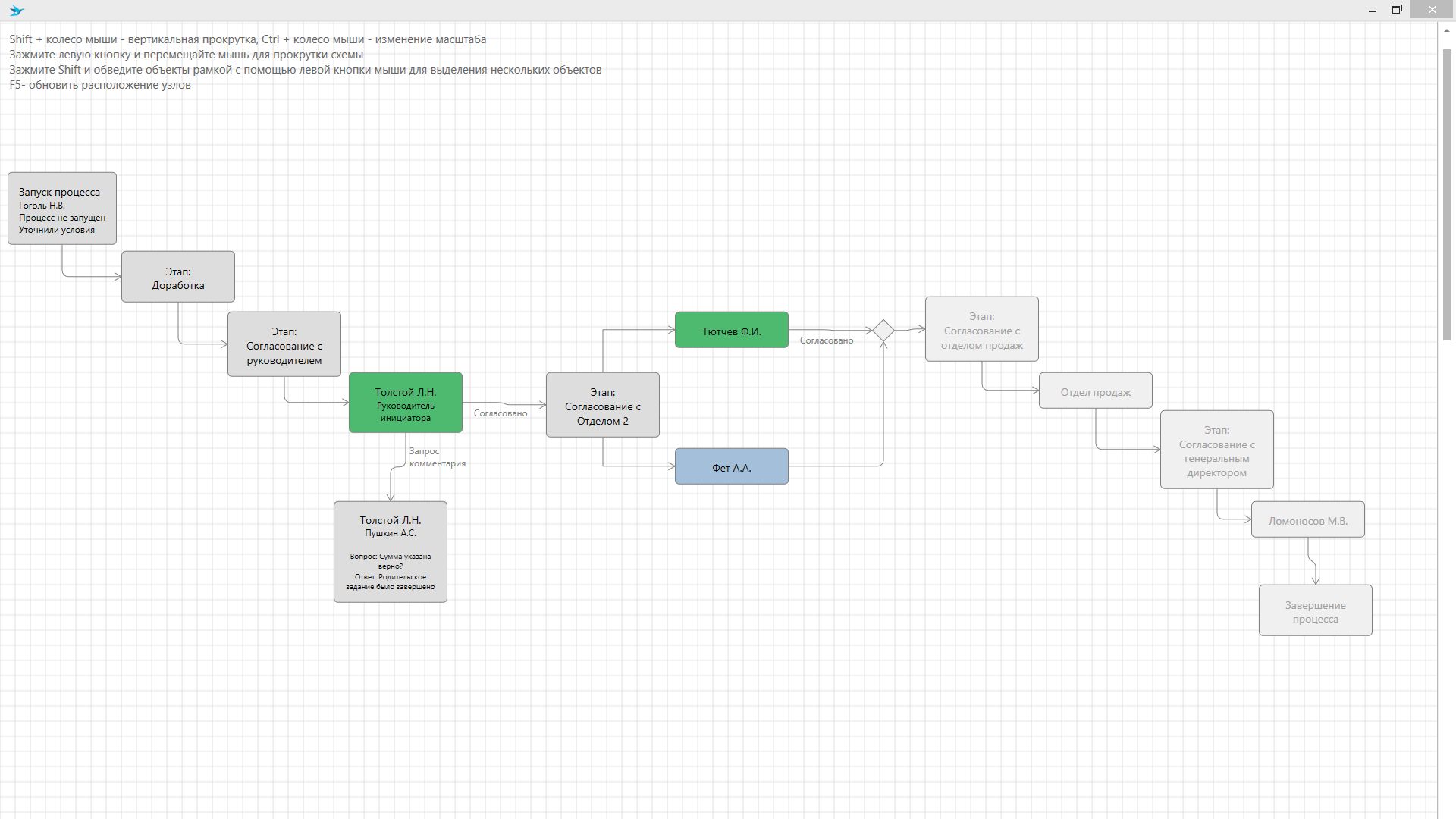
Task: Click the vertical scrollbar thumb on right
Action: click(1447, 193)
